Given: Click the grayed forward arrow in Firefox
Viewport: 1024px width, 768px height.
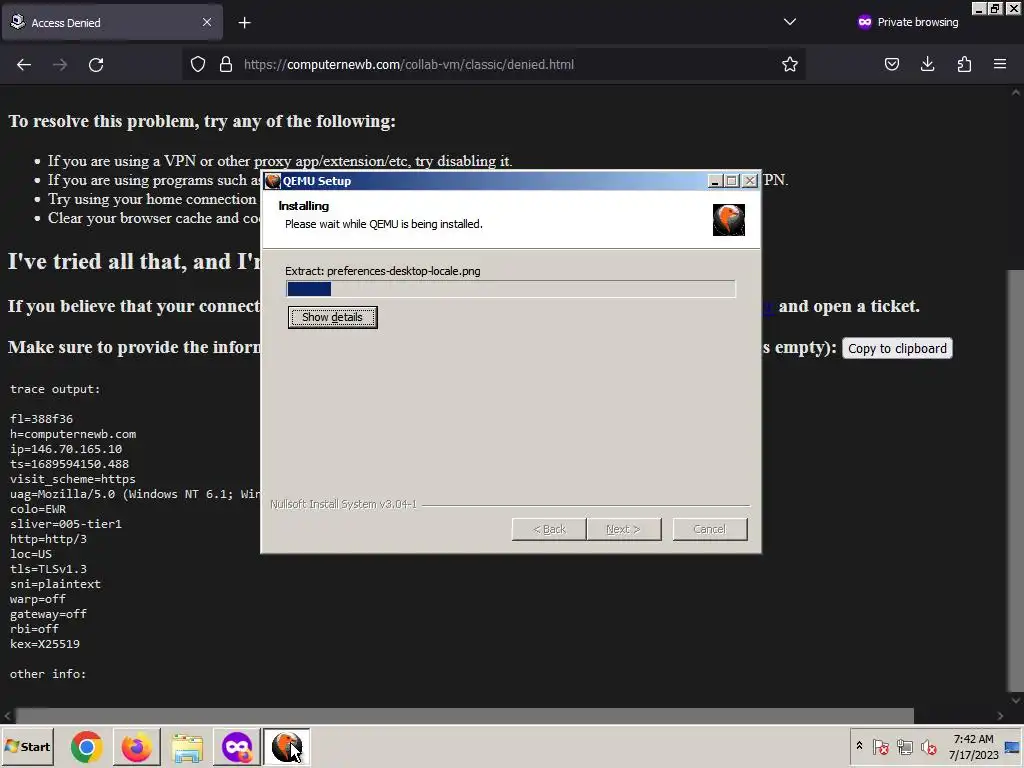Looking at the screenshot, I should click(x=60, y=65).
